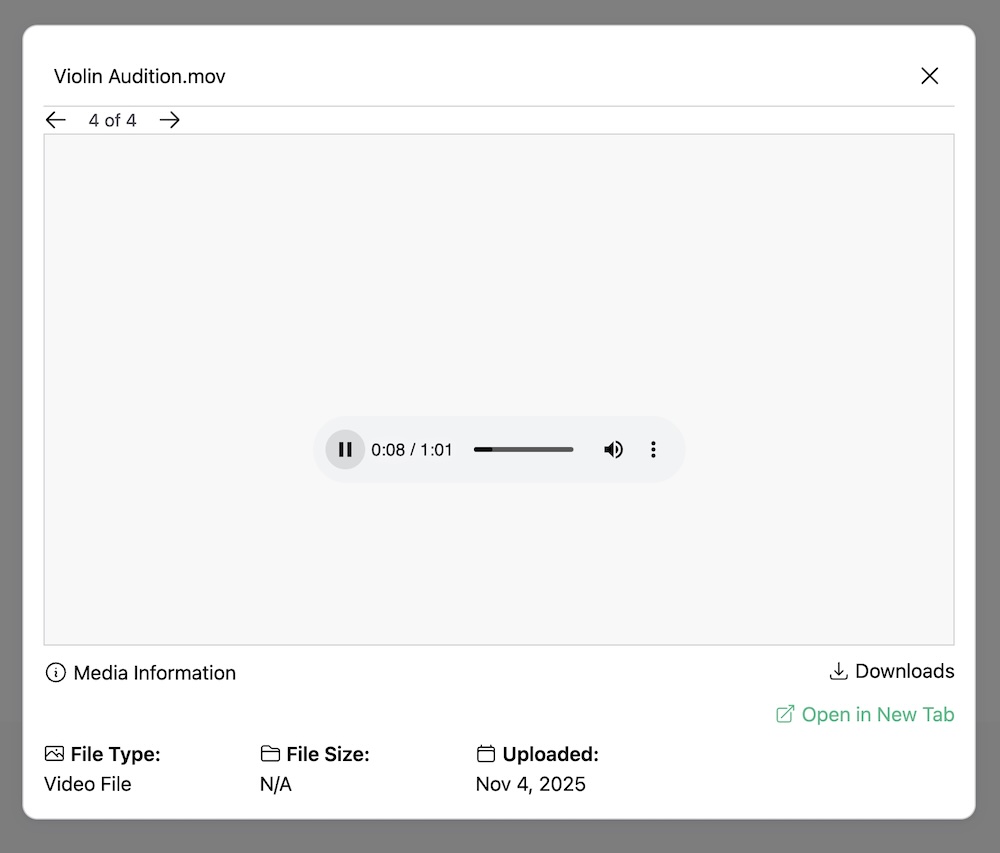Click the File Size folder icon

click(x=270, y=754)
